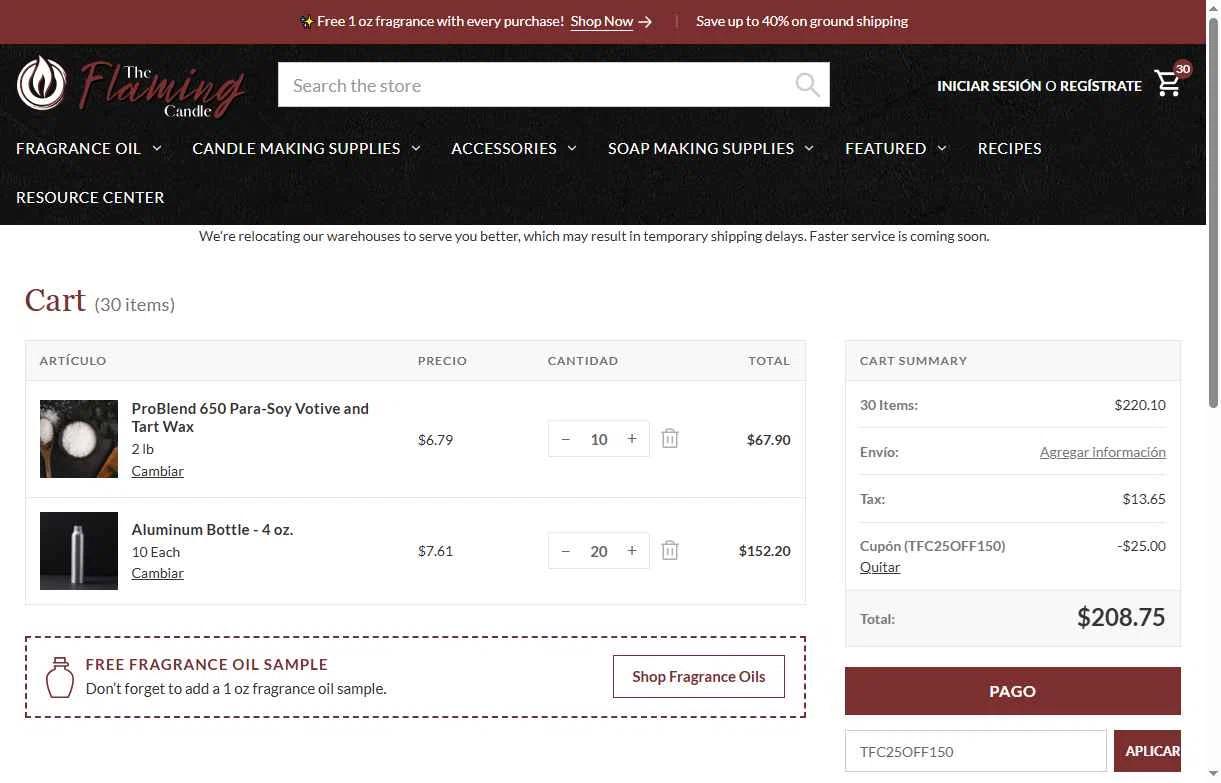Expand Accessories menu
Image resolution: width=1221 pixels, height=783 pixels.
coord(514,148)
